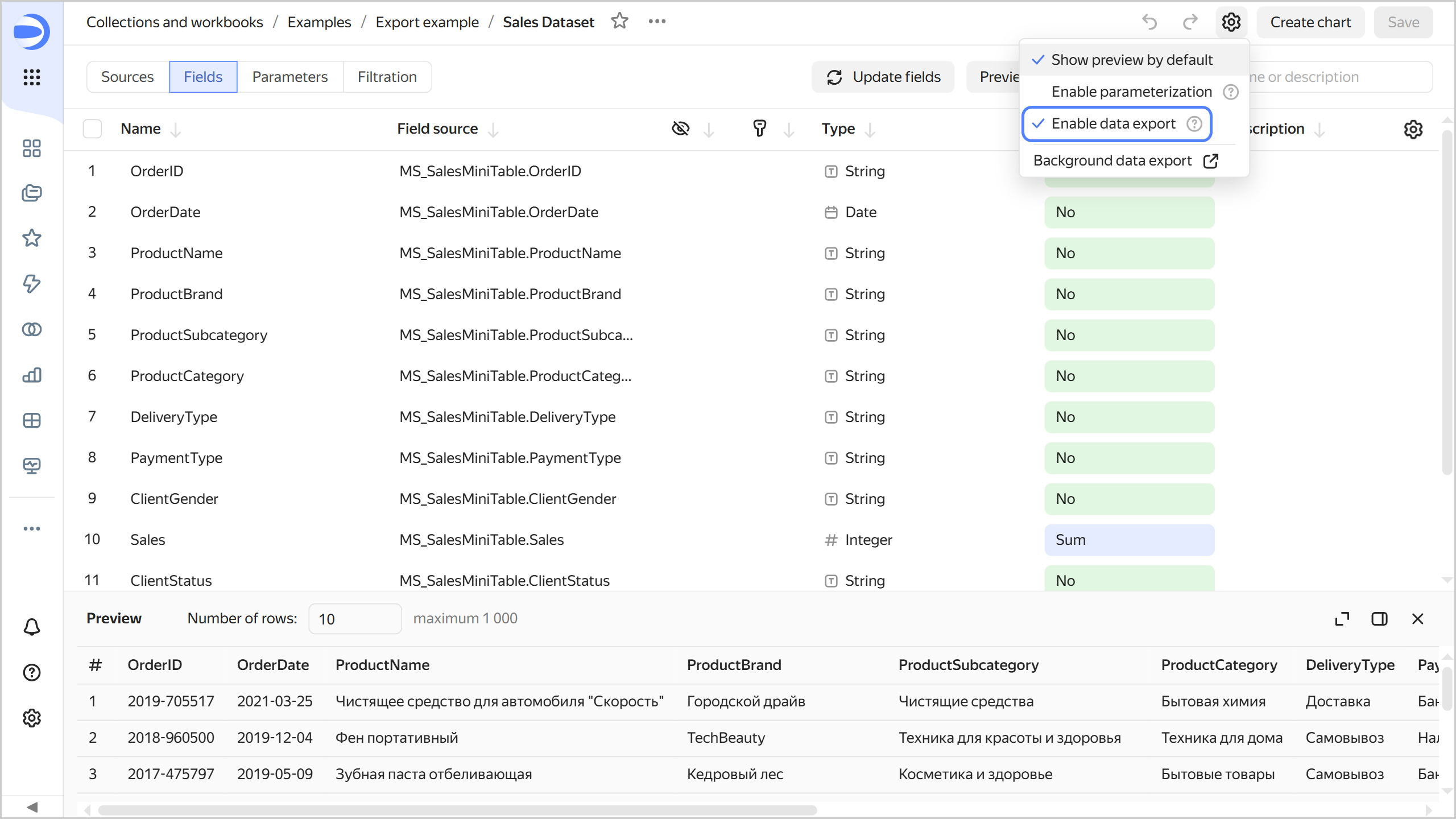
Task: Open aggregation dropdown for OrderDate row
Action: point(1129,212)
